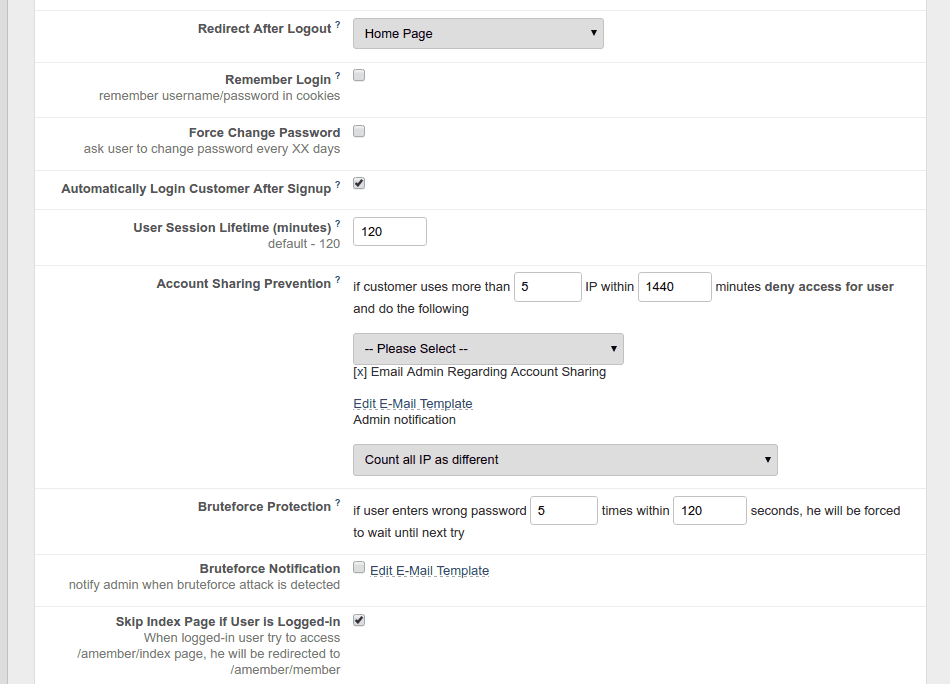The width and height of the screenshot is (950, 684).
Task: Remove Email Admin Regarding Account Sharing [x]
Action: point(360,372)
